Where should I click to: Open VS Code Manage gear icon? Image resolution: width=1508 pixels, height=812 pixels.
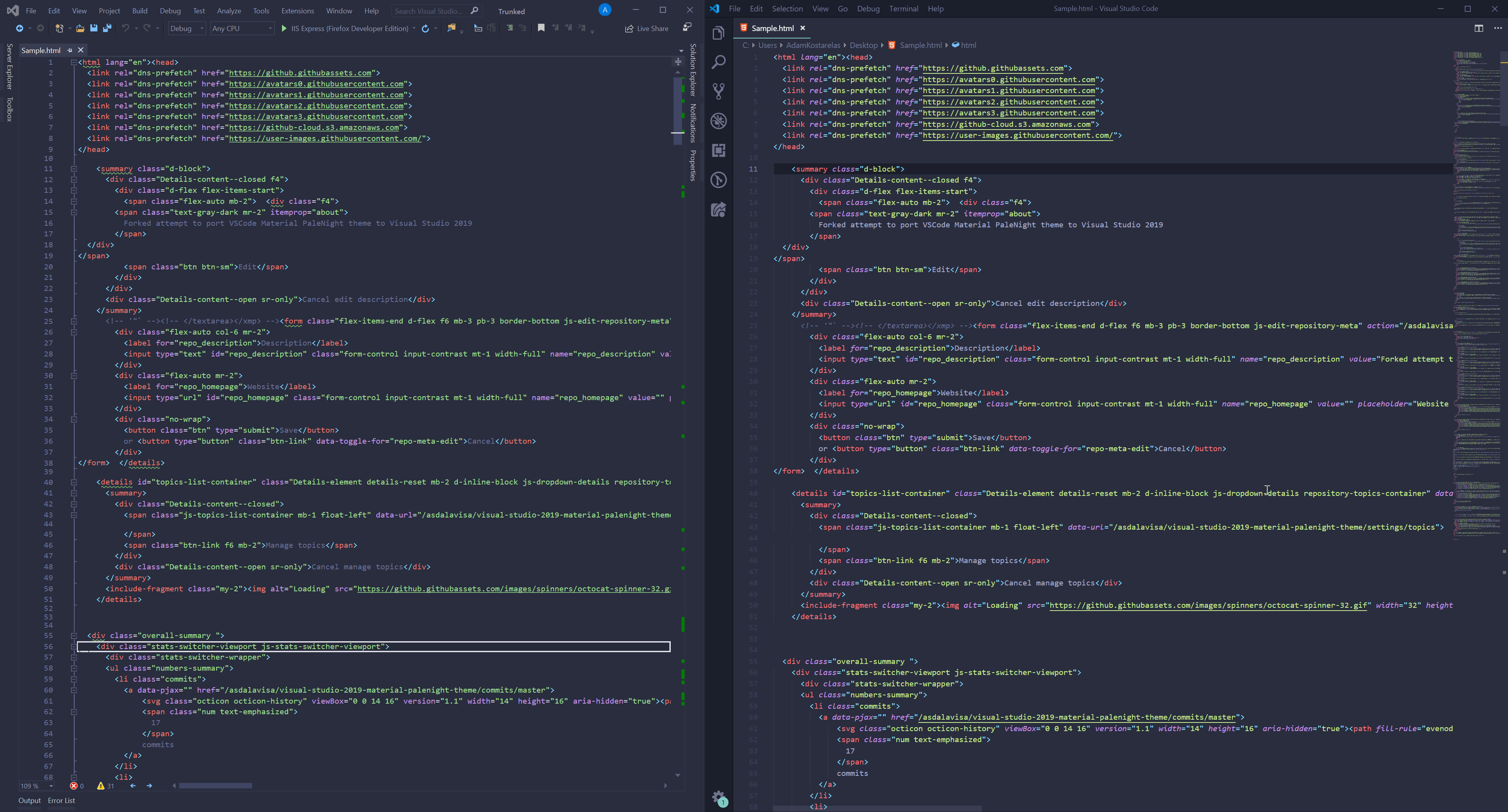[718, 797]
